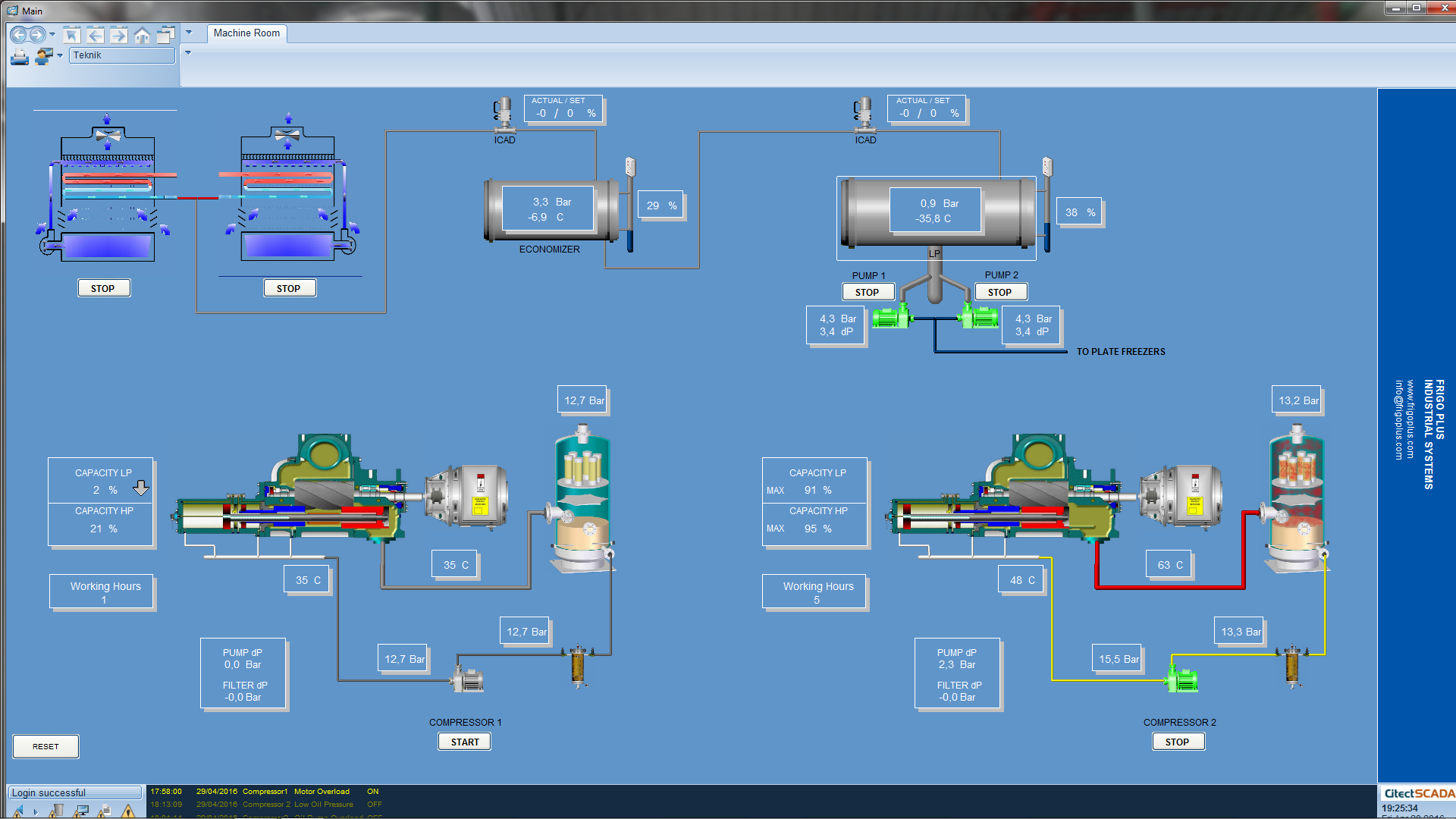Click the LP vessel level indicator showing 38%
This screenshot has width=1456, height=819.
(x=1078, y=212)
